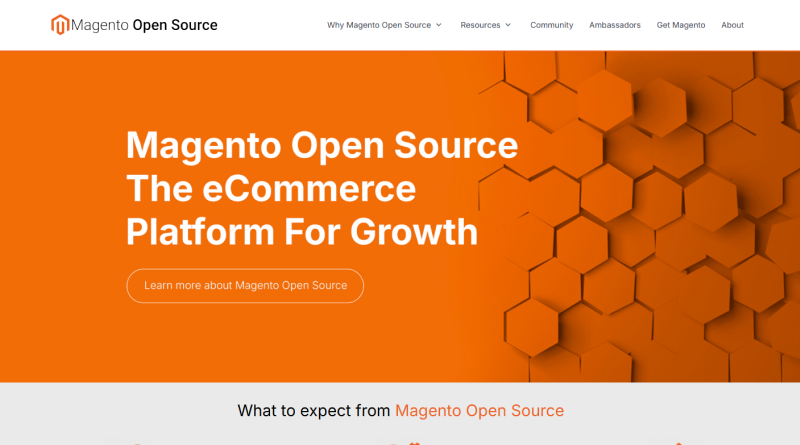
Task: Click Learn more about Magento Open Source
Action: [x=245, y=286]
